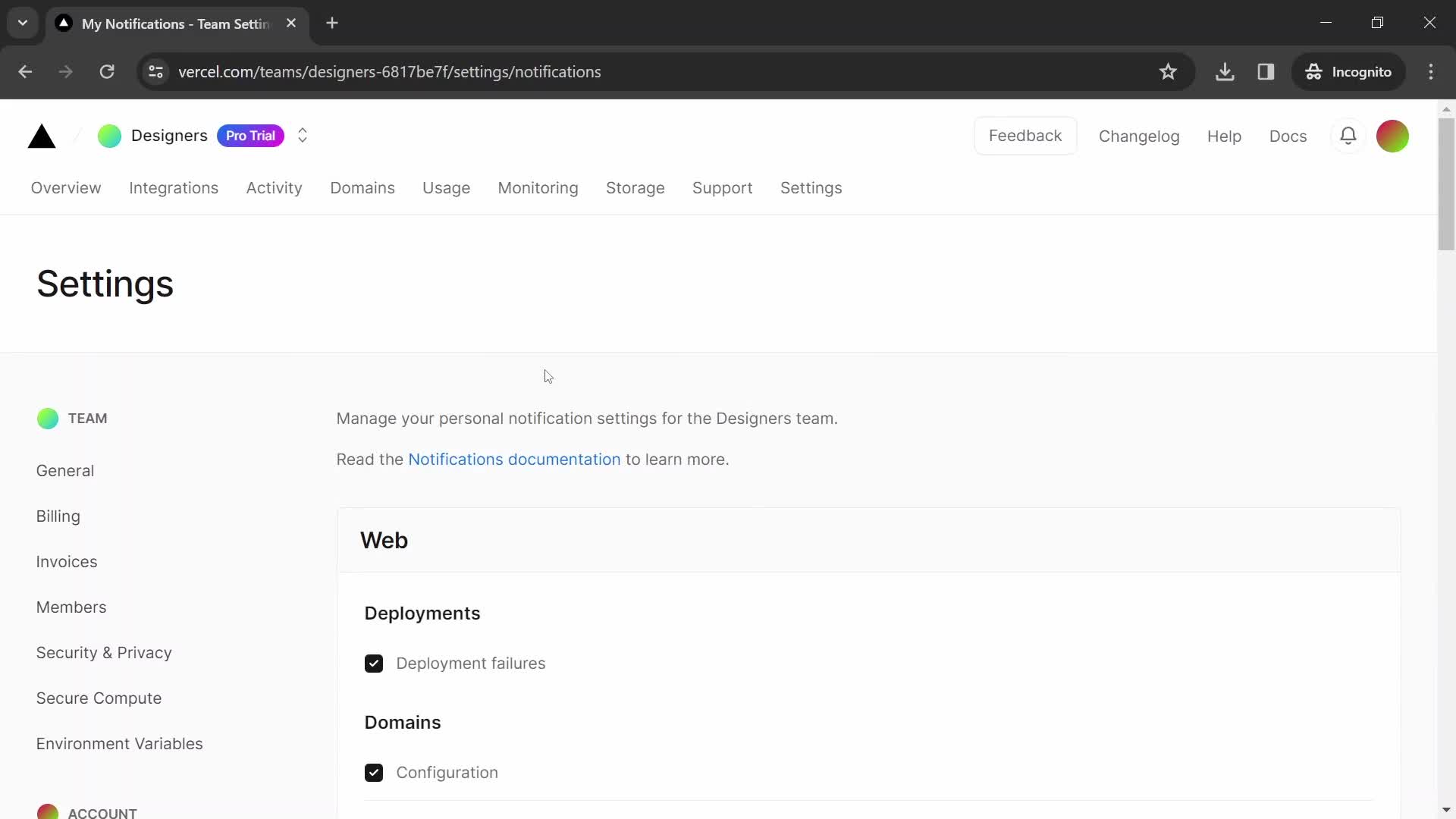
Task: Click the Feedback button
Action: (1025, 135)
